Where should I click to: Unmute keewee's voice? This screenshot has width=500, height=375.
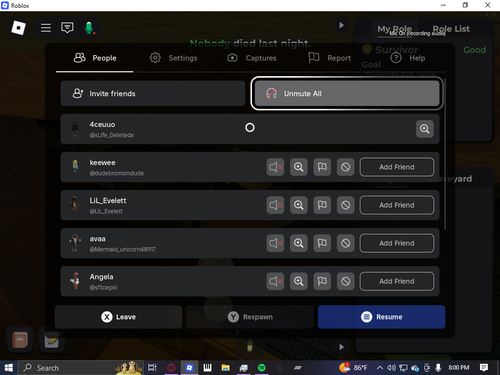click(275, 167)
